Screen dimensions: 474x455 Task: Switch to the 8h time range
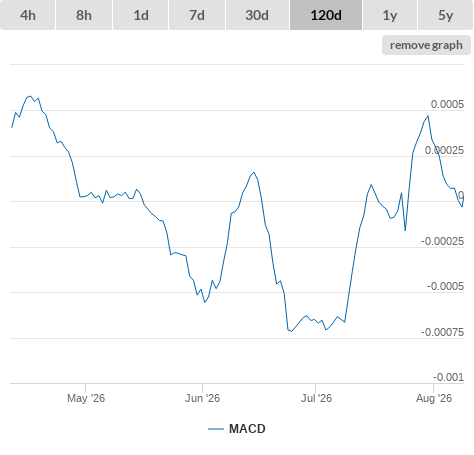click(x=84, y=15)
